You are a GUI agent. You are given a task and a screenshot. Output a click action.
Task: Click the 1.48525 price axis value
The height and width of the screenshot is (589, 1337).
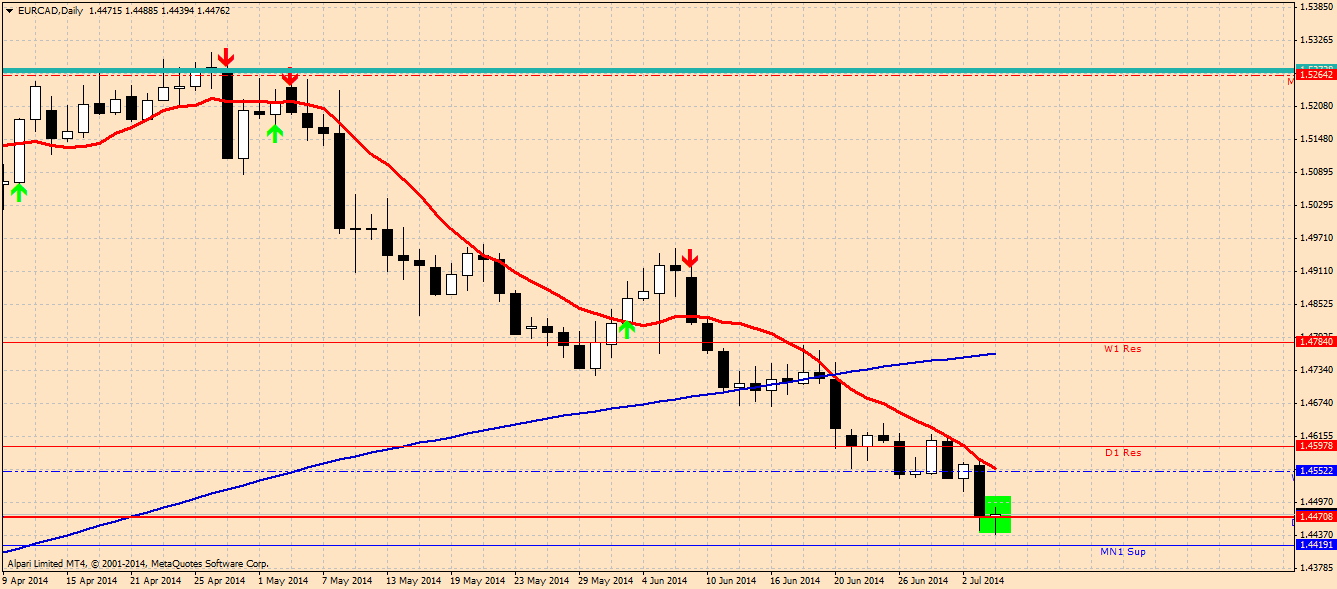click(x=1315, y=304)
